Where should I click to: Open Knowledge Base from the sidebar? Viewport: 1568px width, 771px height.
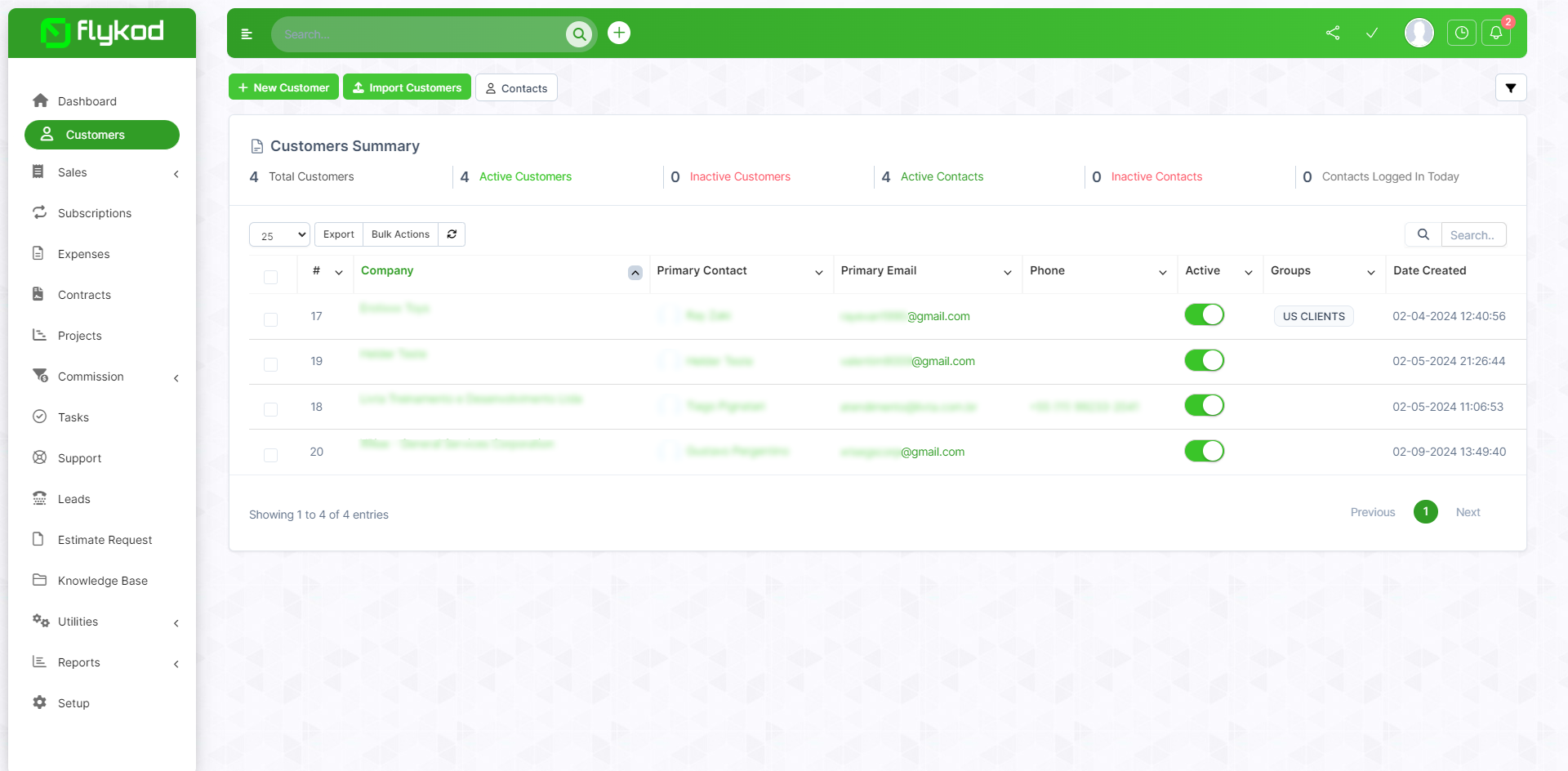click(x=101, y=580)
